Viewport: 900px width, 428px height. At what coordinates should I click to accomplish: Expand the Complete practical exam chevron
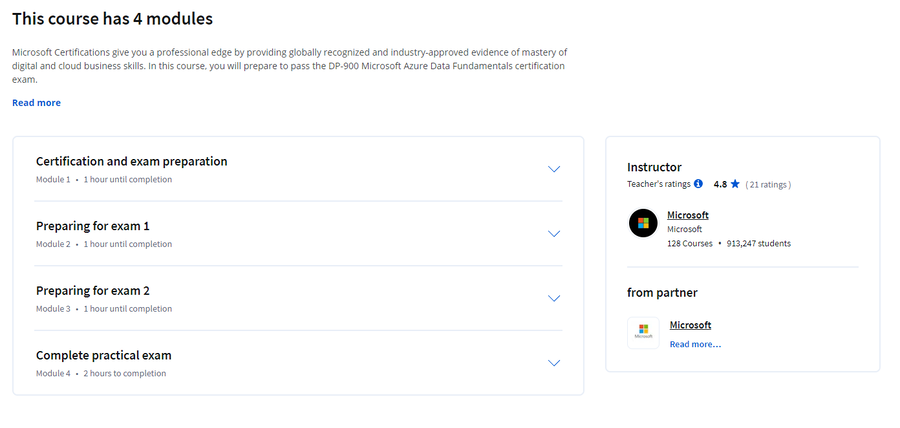[554, 363]
